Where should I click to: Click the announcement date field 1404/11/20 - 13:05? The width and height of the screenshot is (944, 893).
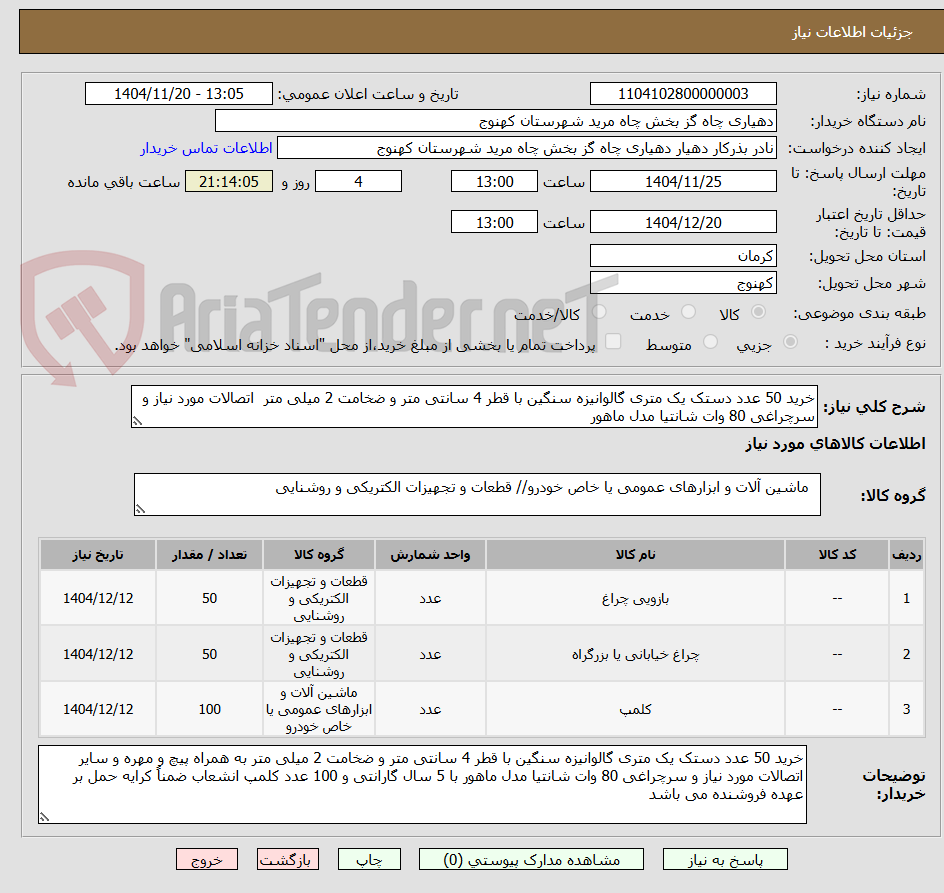pos(179,94)
